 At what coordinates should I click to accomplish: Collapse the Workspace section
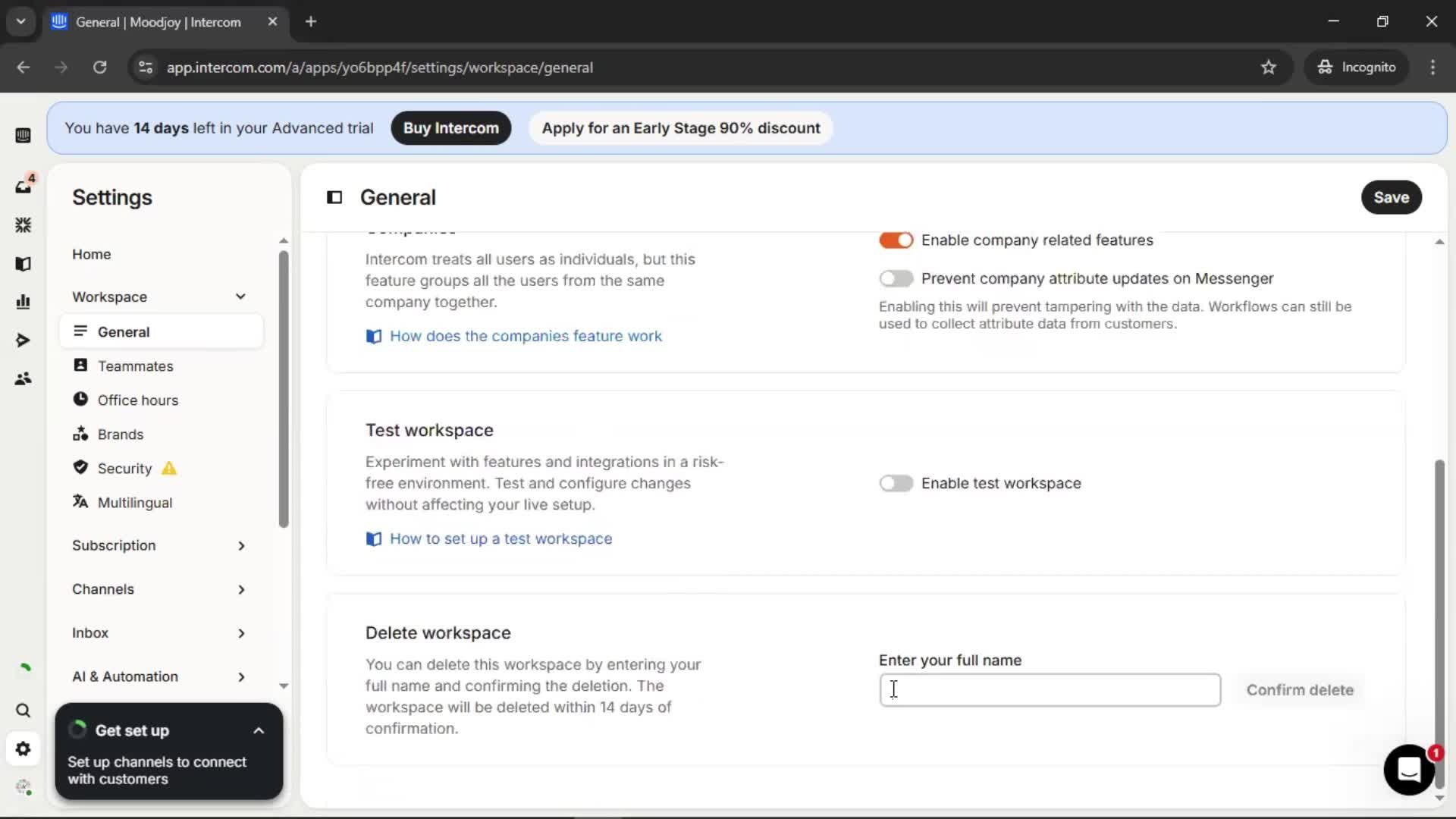240,297
